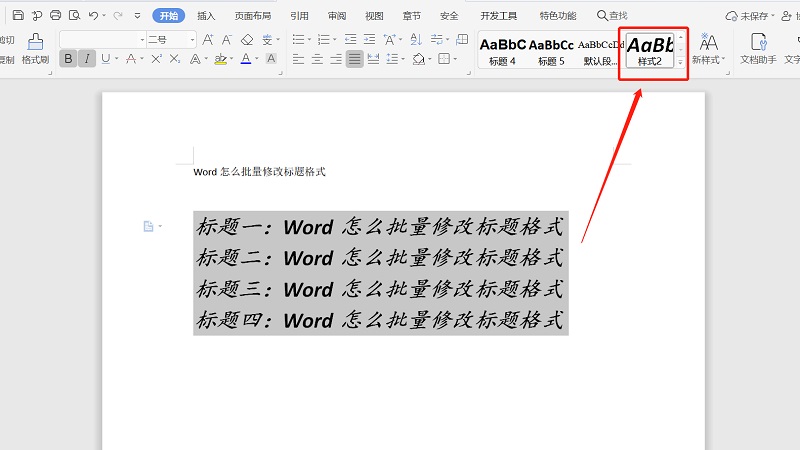This screenshot has width=800, height=450.
Task: Toggle Italic formatting
Action: [87, 59]
